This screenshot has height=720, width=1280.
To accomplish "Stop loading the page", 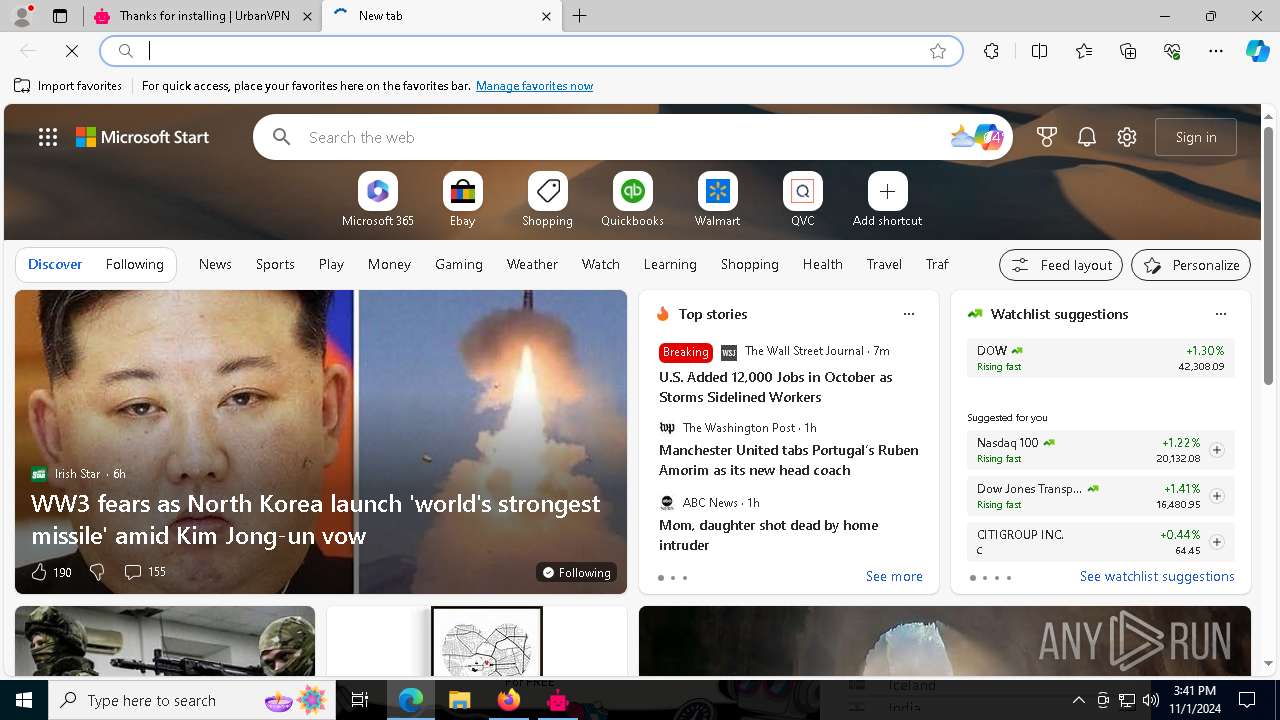I will (x=72, y=51).
